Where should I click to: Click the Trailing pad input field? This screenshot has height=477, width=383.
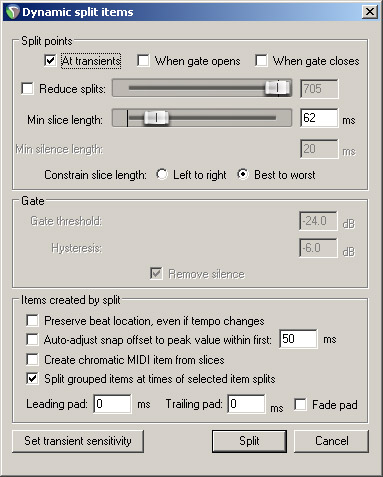(x=246, y=404)
